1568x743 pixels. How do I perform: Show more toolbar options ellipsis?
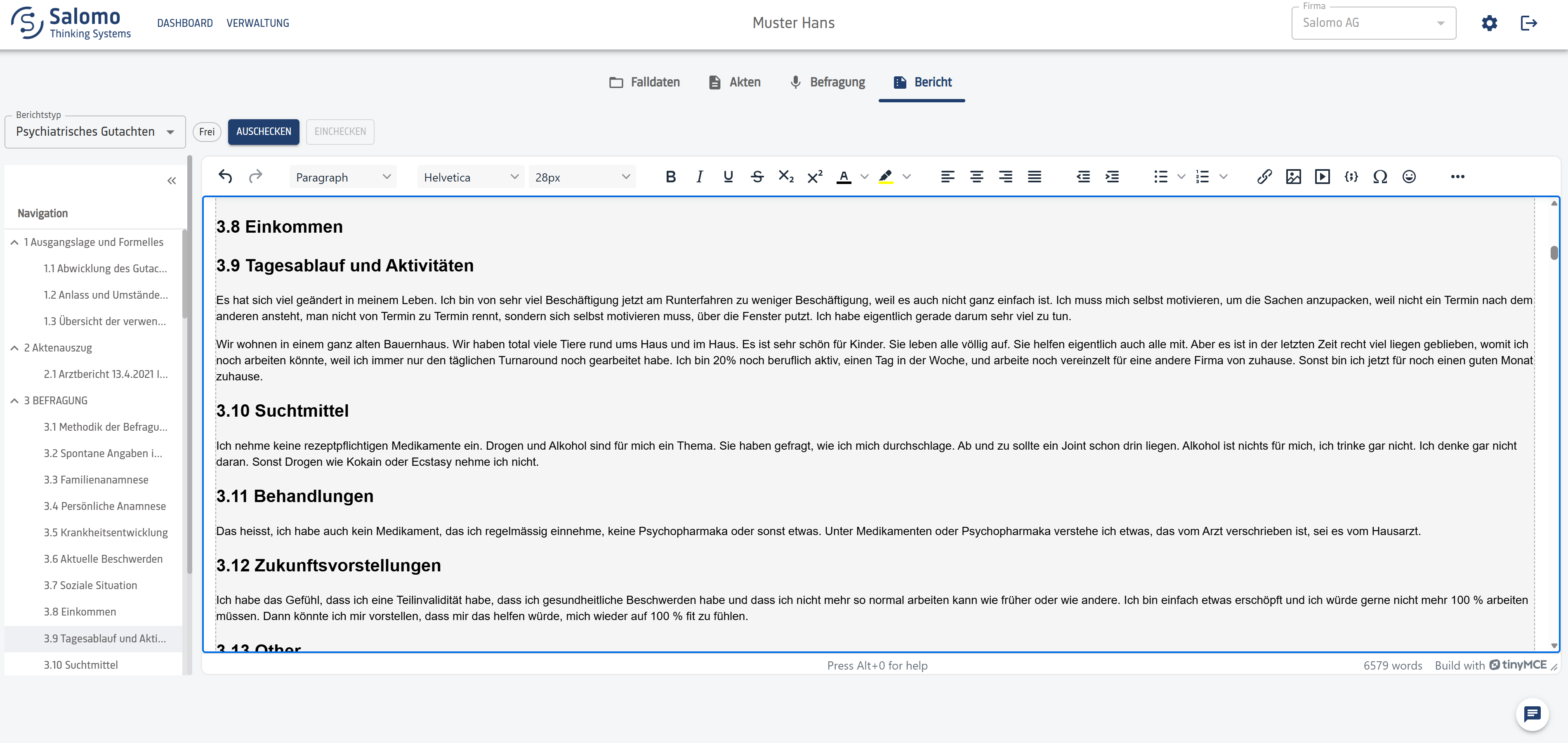pyautogui.click(x=1457, y=177)
